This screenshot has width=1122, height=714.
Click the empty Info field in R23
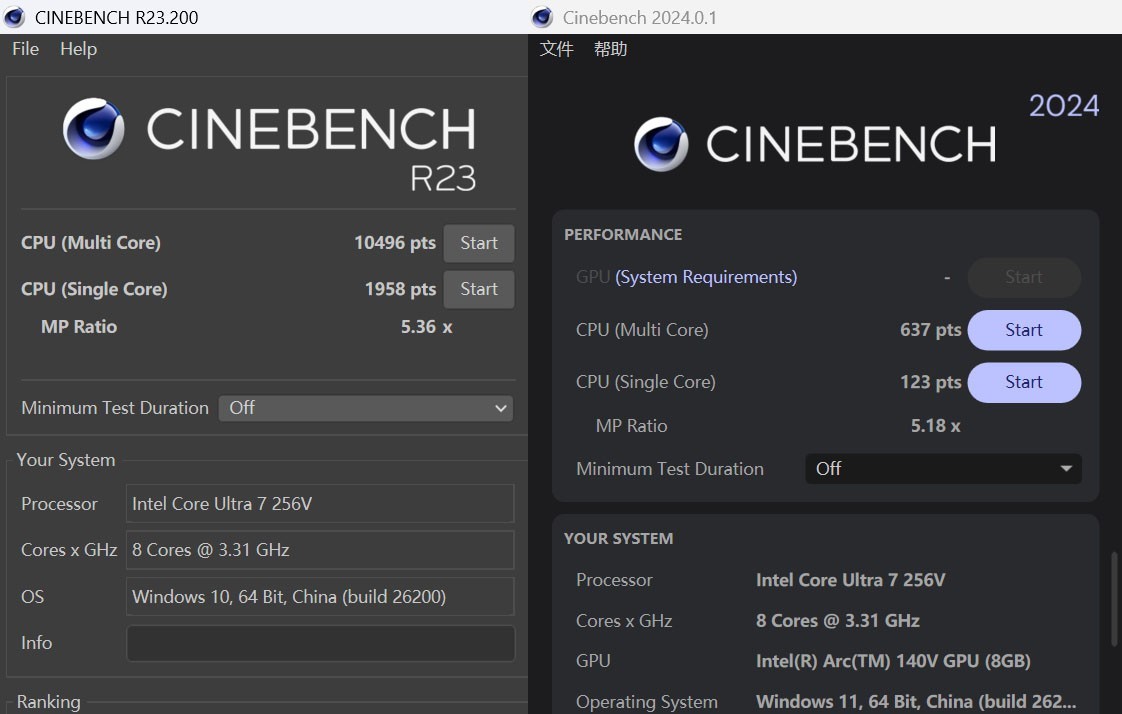click(320, 643)
